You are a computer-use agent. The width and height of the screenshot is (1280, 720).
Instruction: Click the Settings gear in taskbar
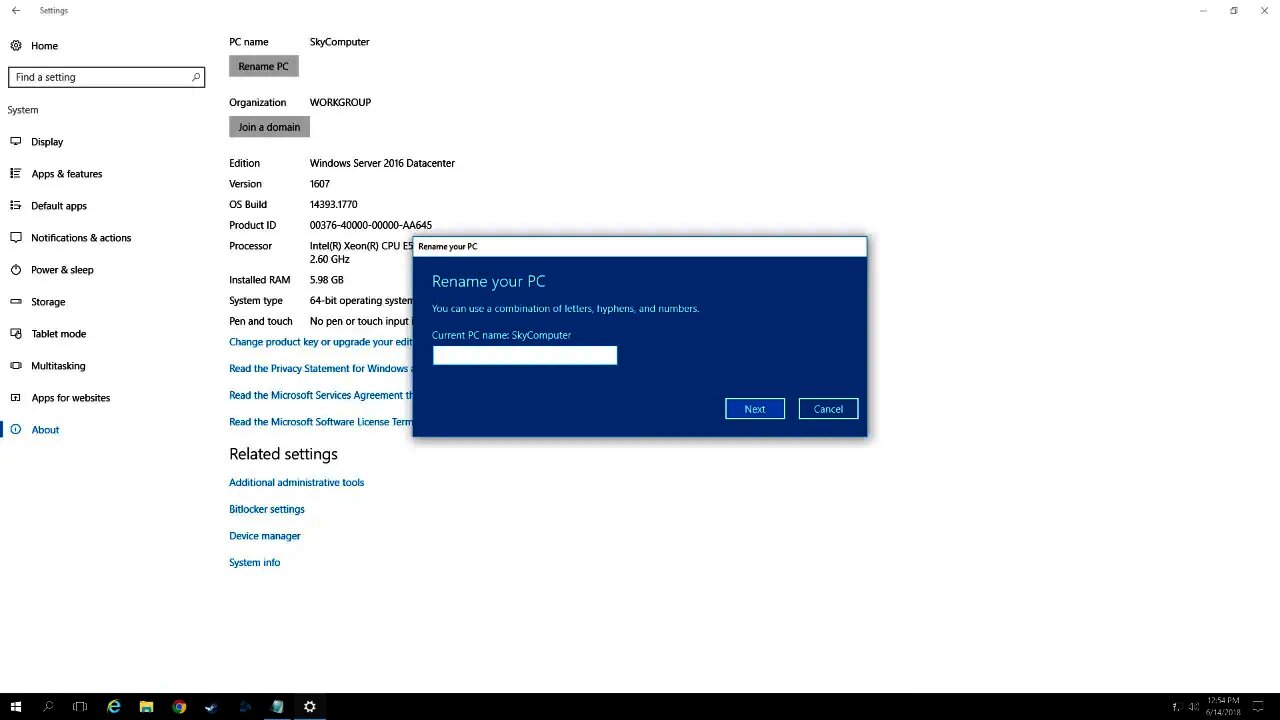[x=310, y=707]
